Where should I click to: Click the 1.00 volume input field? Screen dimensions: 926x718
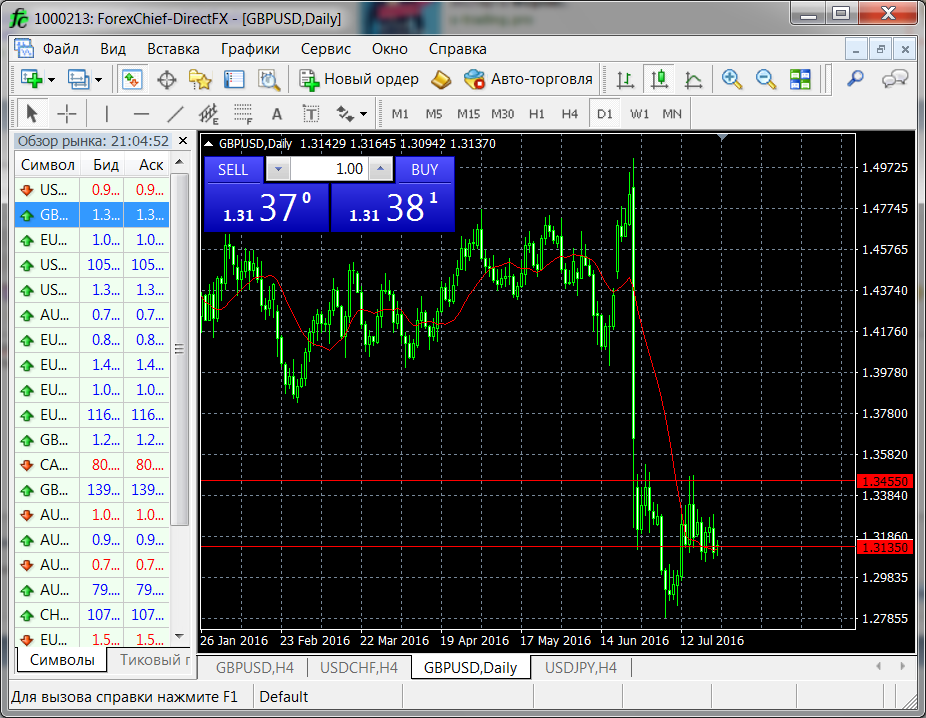pos(330,169)
